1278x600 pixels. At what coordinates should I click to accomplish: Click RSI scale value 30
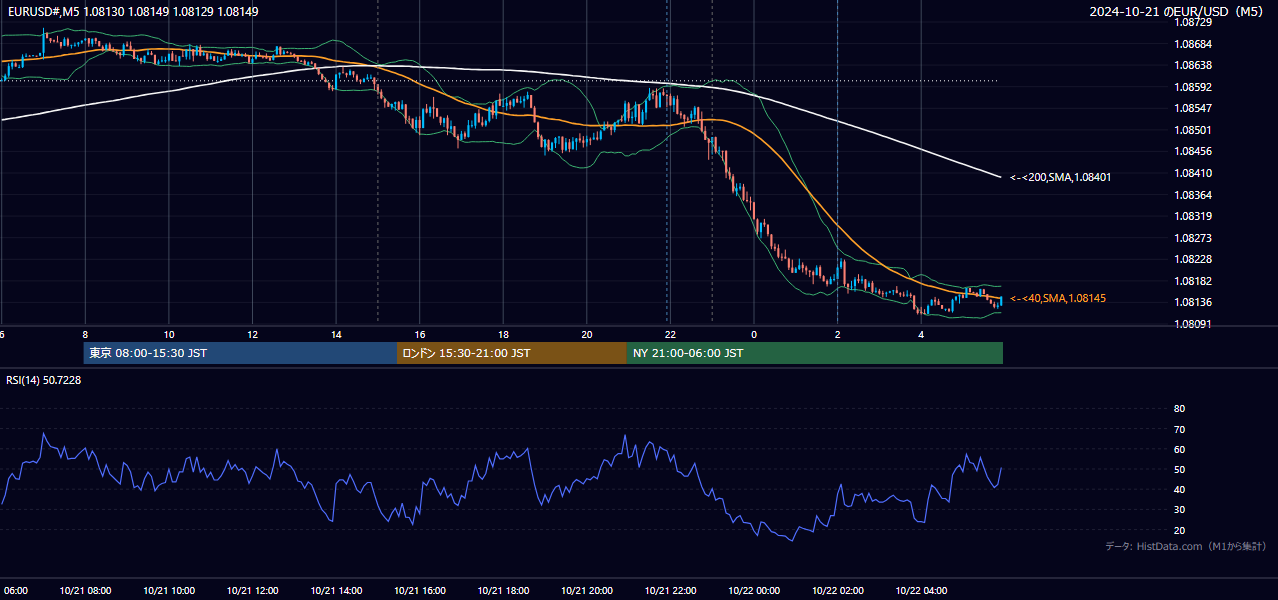point(1179,510)
